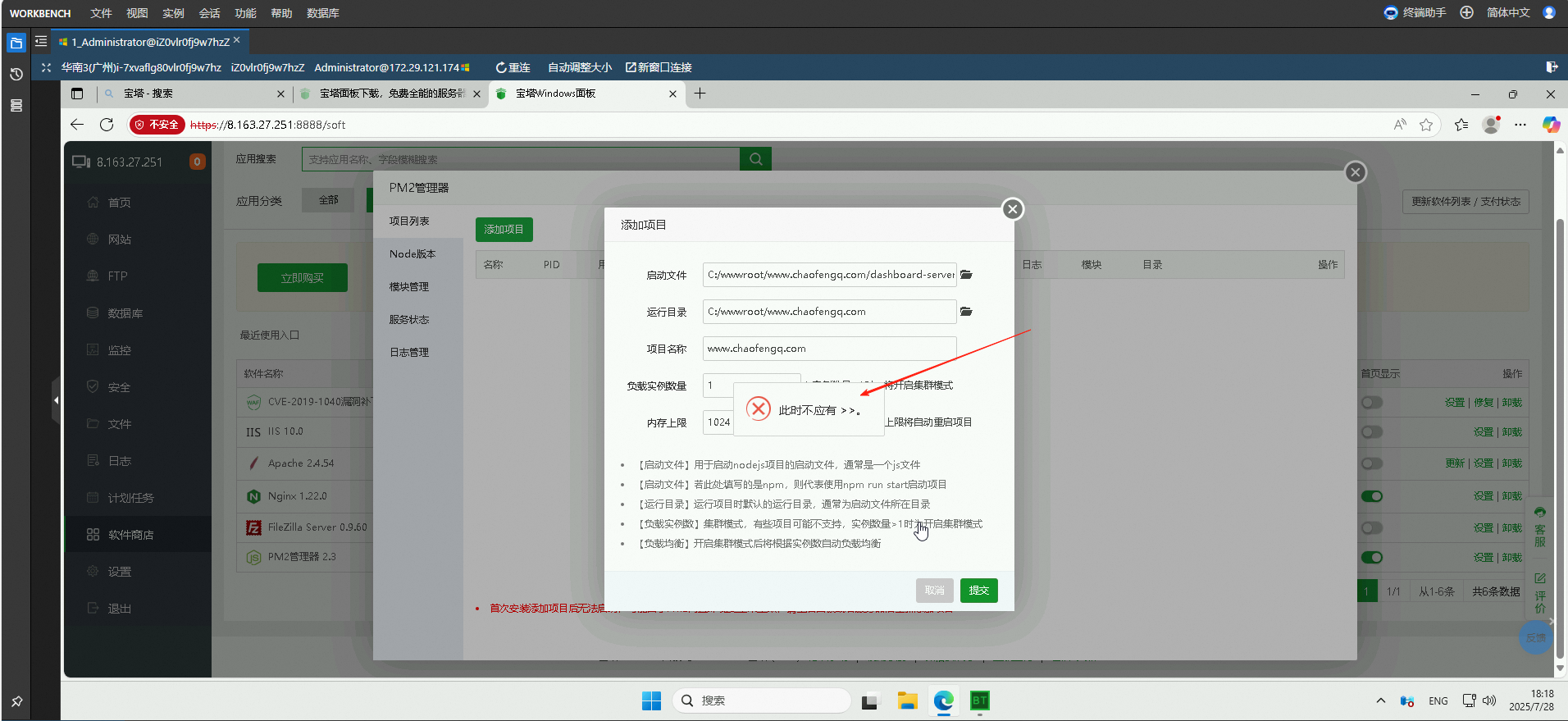Image resolution: width=1568 pixels, height=721 pixels.
Task: Open 自动调整大小 option
Action: [579, 67]
